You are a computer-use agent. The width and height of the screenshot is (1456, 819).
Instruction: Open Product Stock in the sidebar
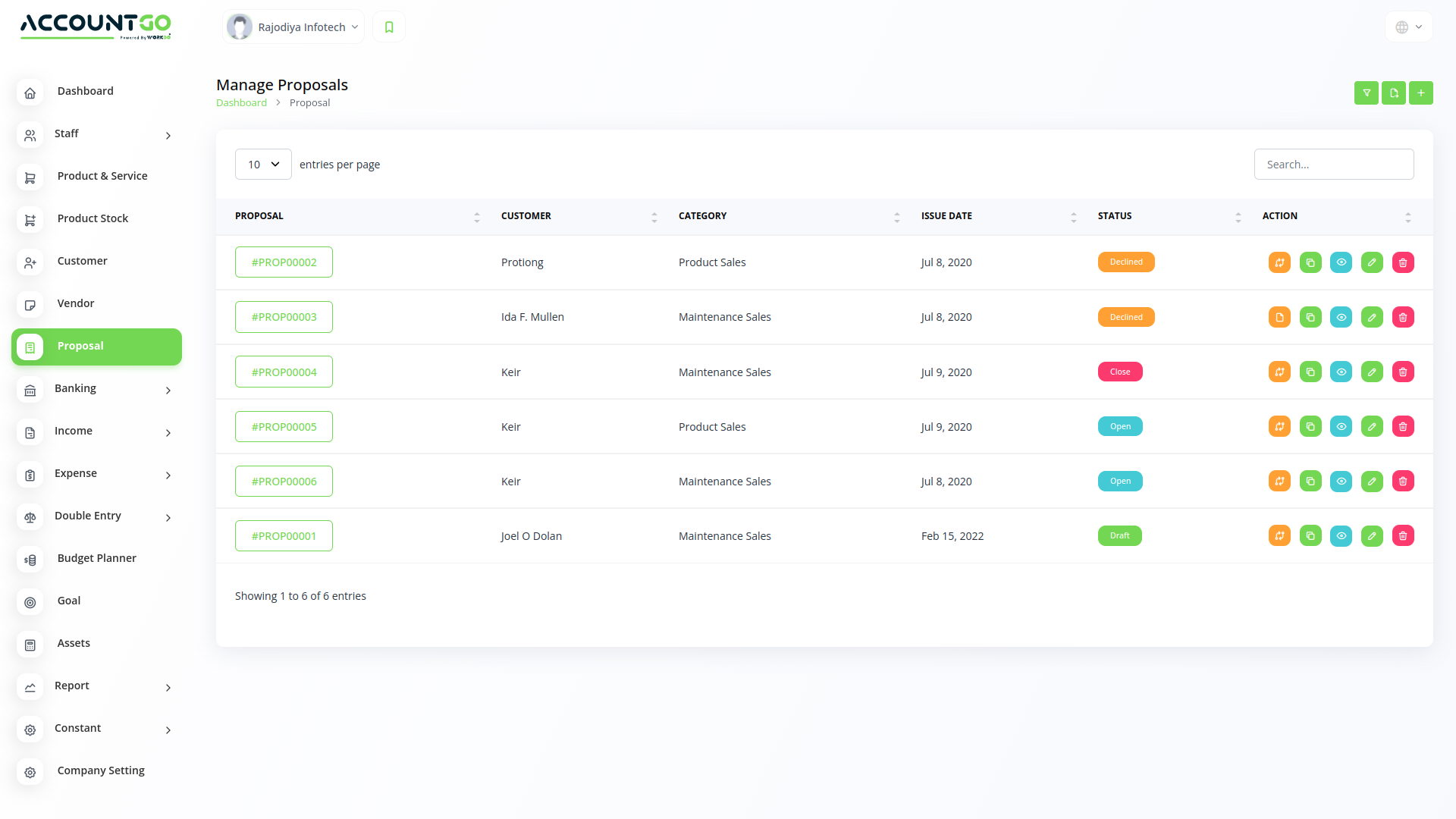click(x=93, y=218)
